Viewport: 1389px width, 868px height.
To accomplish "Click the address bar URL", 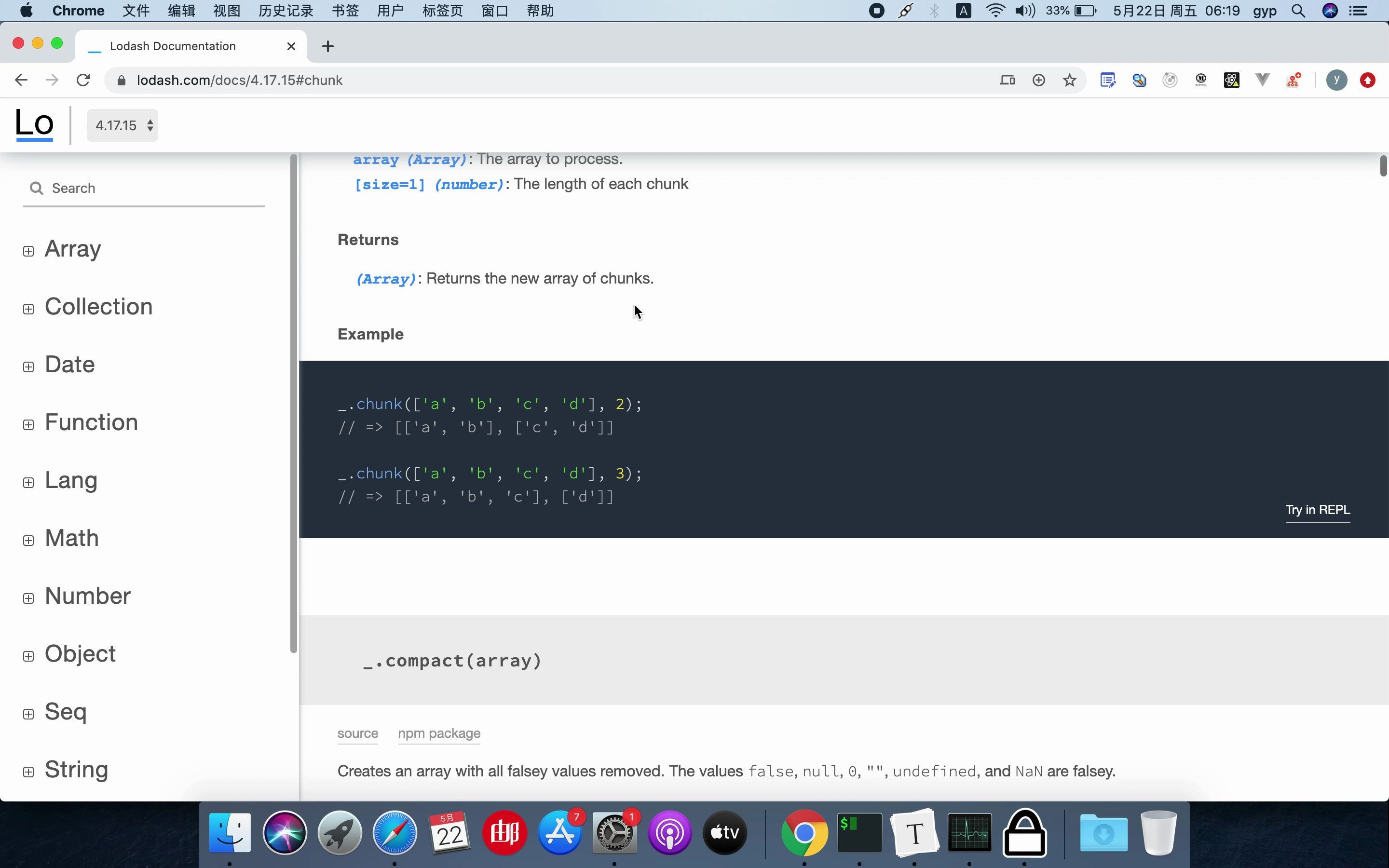I will coord(239,80).
